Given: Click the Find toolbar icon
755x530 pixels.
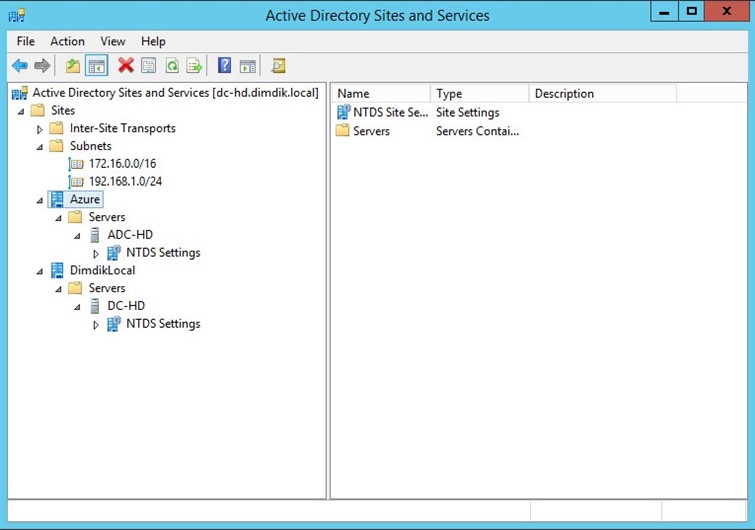Looking at the screenshot, I should (278, 65).
